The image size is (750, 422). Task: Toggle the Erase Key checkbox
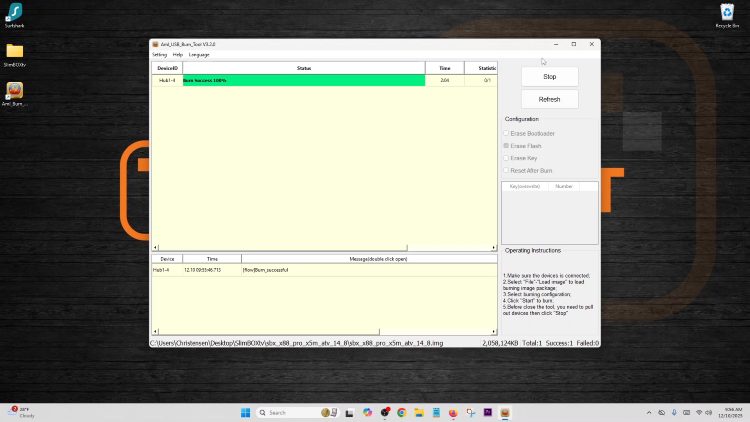click(506, 158)
